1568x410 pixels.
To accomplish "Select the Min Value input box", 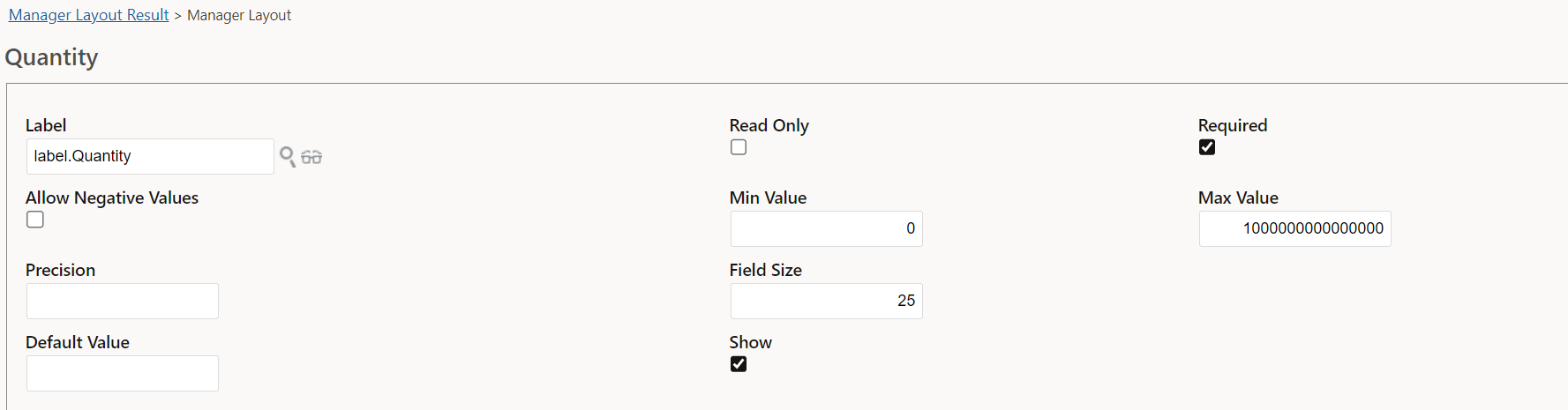I will click(x=826, y=228).
